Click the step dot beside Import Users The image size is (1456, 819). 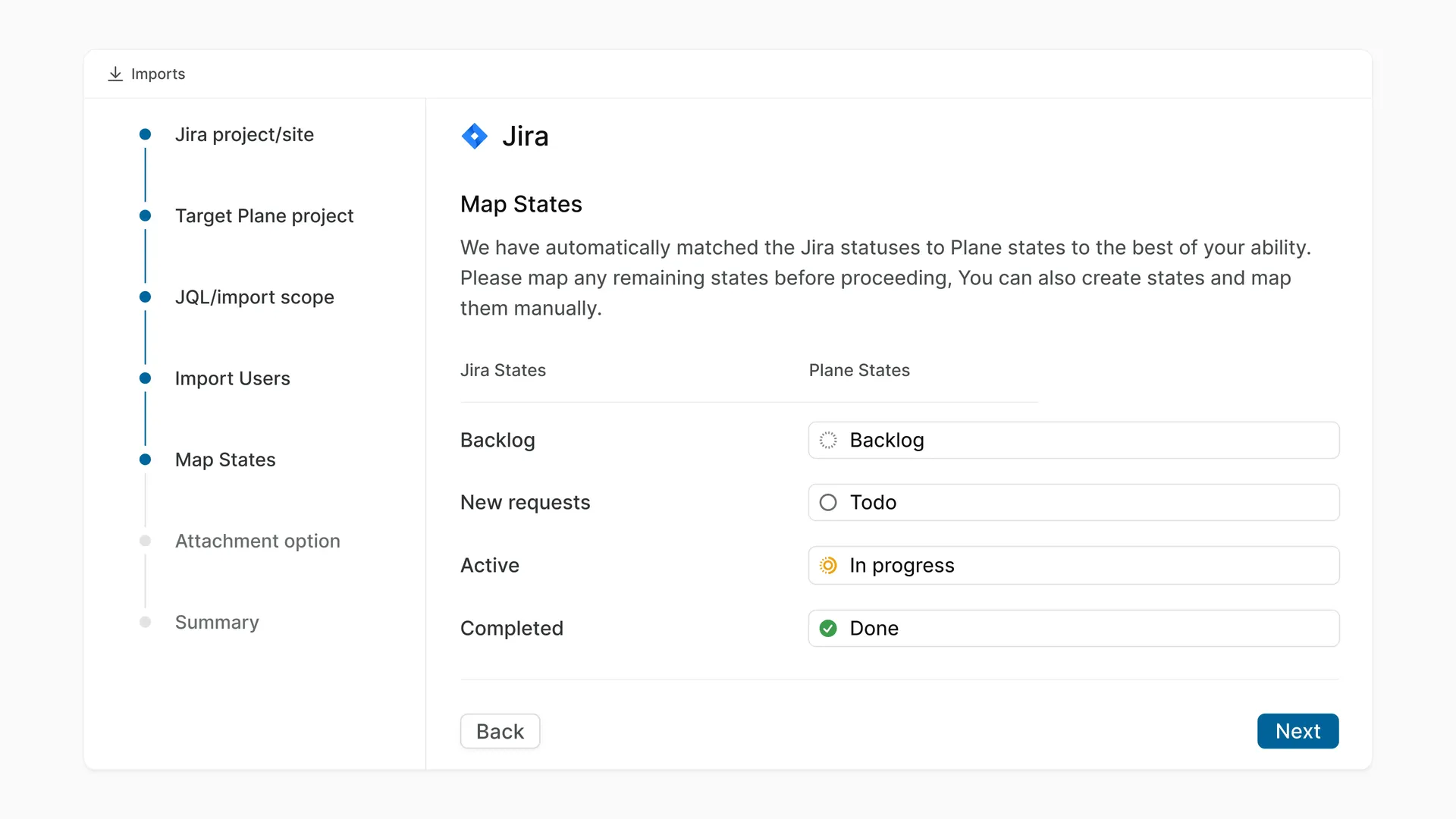[x=145, y=378]
